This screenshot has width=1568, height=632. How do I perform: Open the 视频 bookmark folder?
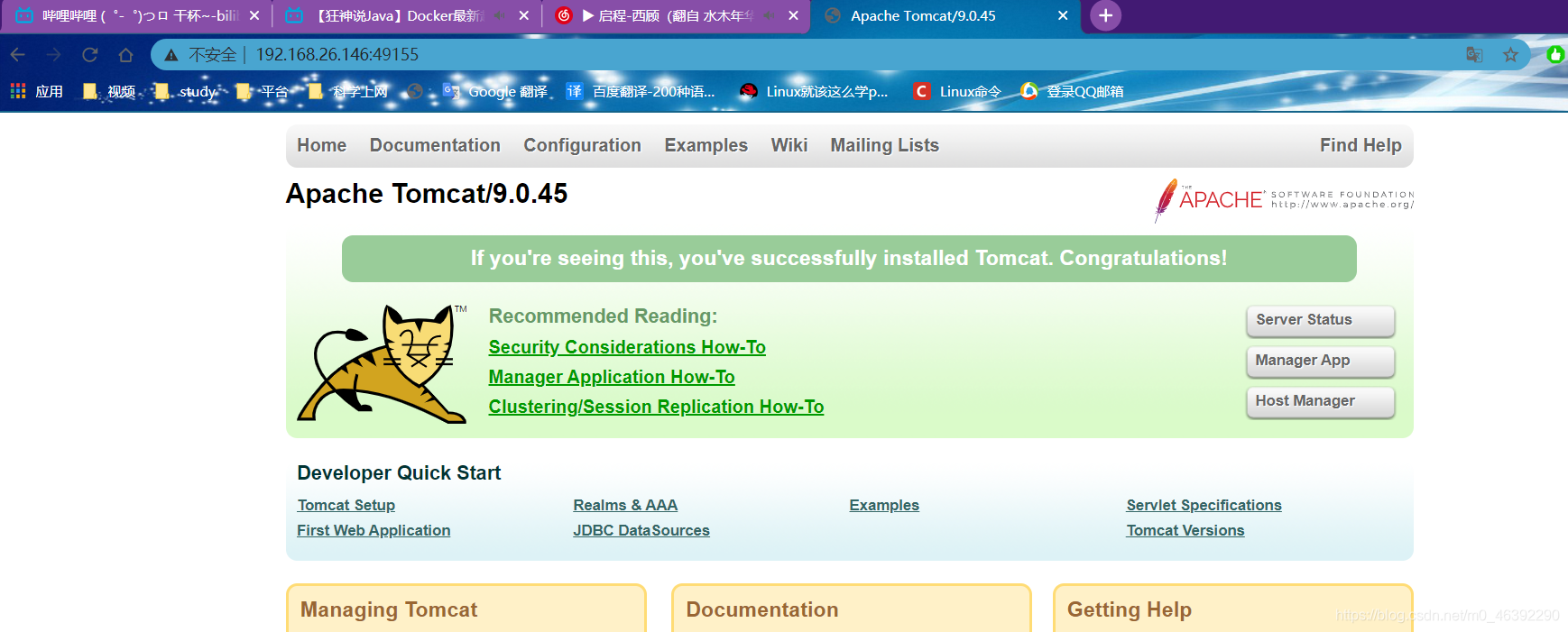point(109,91)
